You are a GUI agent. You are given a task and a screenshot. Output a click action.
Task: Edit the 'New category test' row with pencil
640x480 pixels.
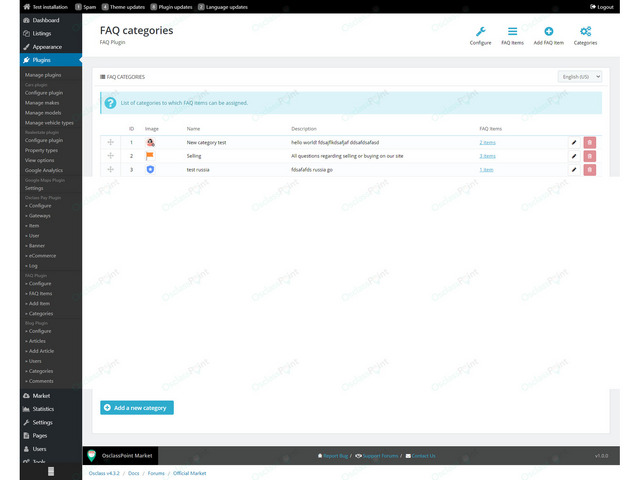tap(574, 142)
